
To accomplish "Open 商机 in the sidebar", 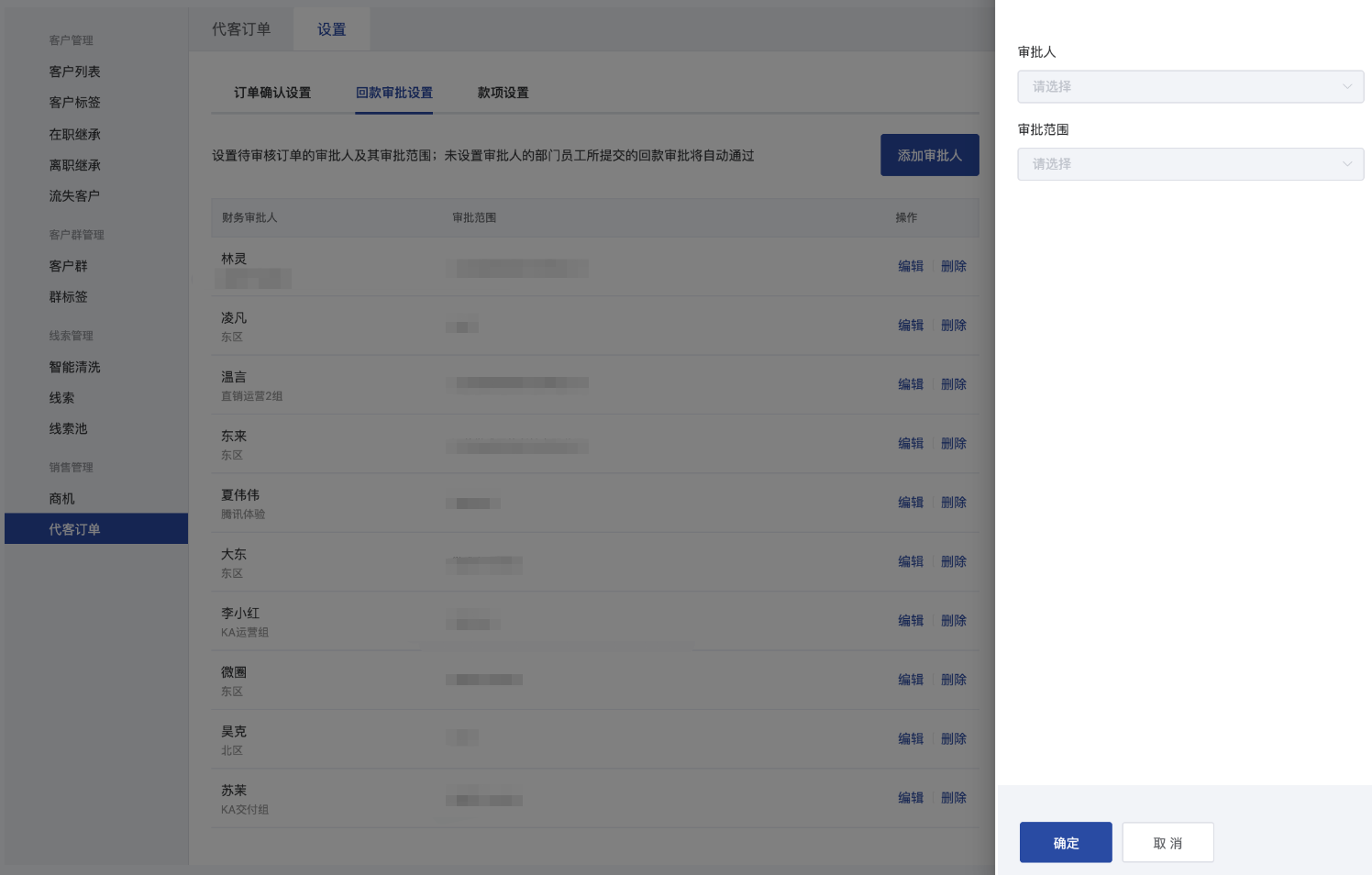I will (61, 499).
